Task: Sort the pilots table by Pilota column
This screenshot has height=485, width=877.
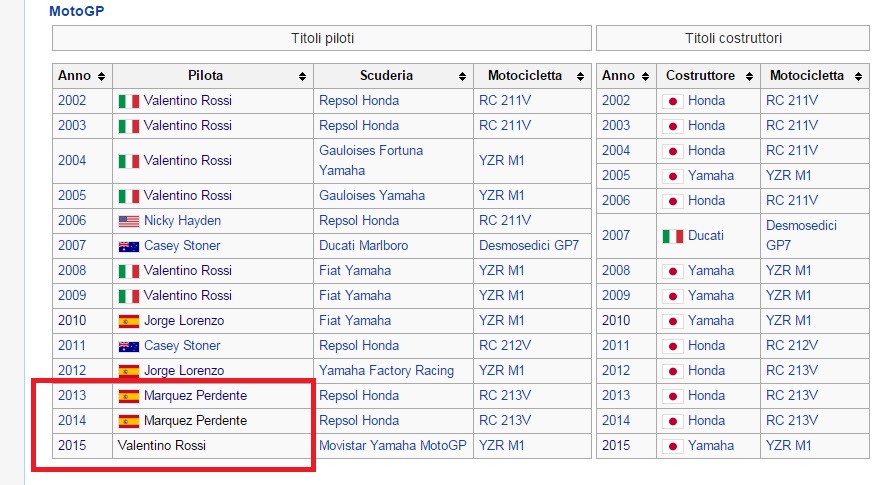Action: click(302, 76)
